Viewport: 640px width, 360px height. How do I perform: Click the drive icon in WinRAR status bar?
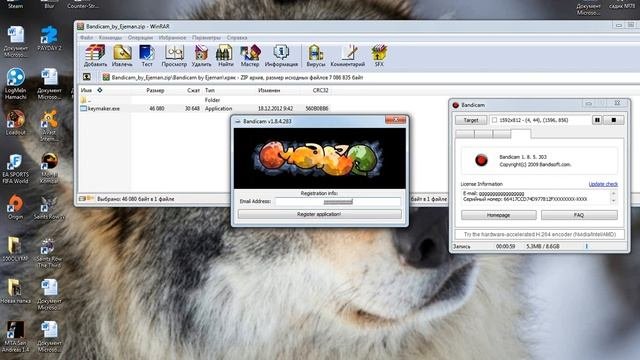(82, 199)
